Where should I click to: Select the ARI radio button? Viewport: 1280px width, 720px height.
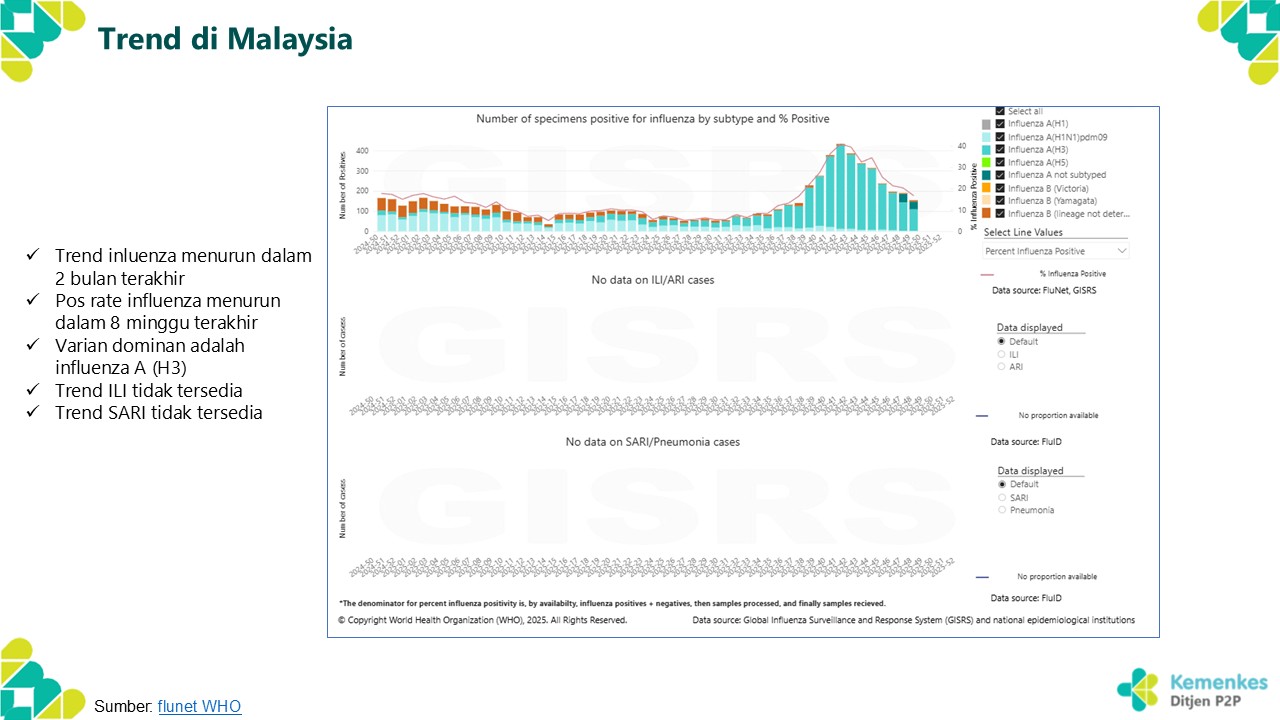tap(1002, 367)
